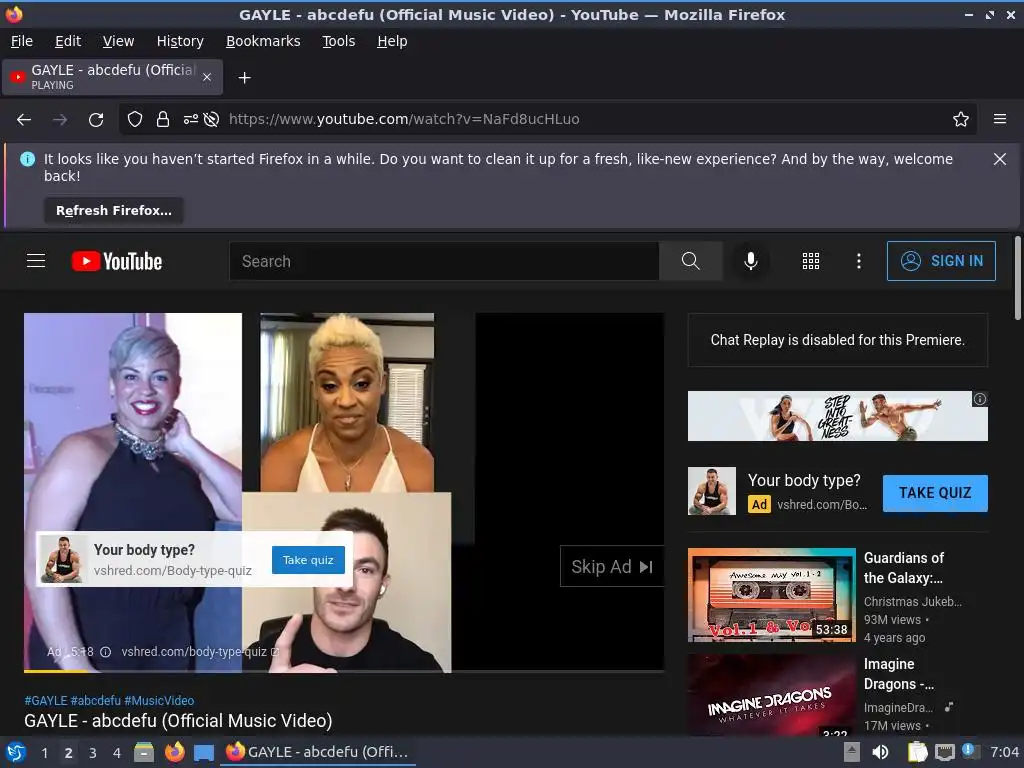1024x768 pixels.
Task: Open the YouTube guide hamburger menu
Action: [x=36, y=261]
